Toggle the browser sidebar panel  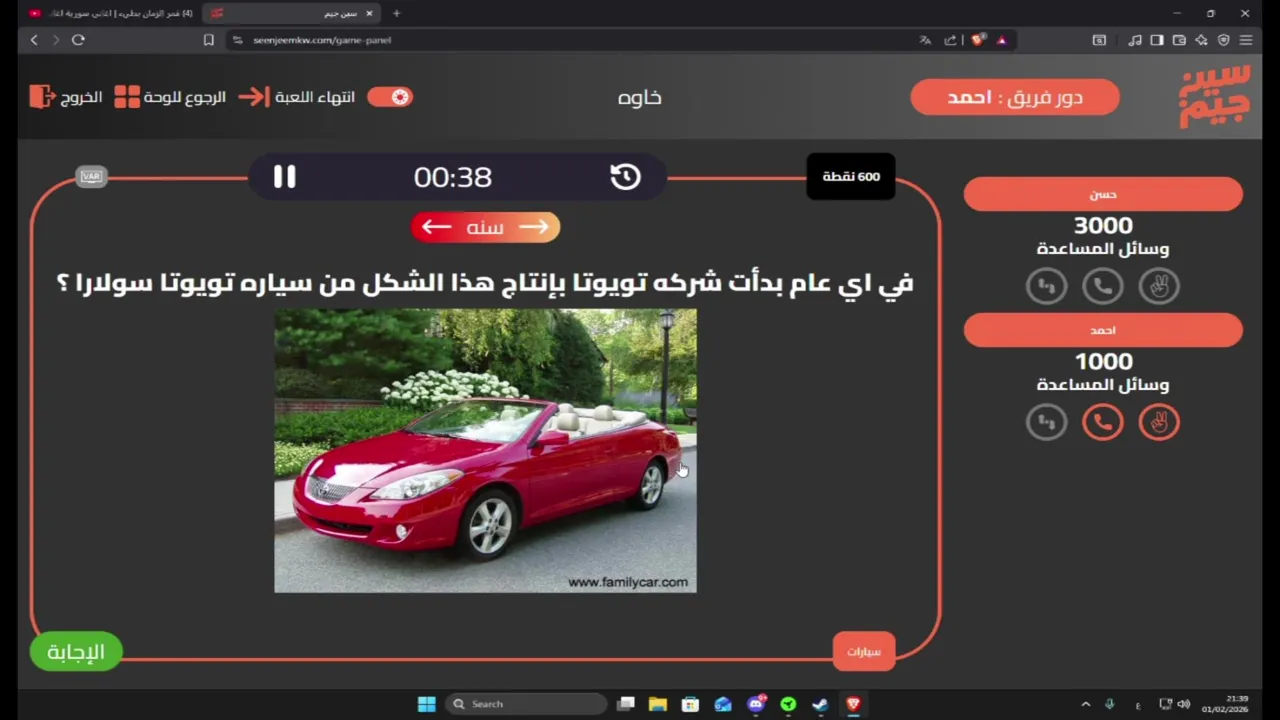(1157, 40)
